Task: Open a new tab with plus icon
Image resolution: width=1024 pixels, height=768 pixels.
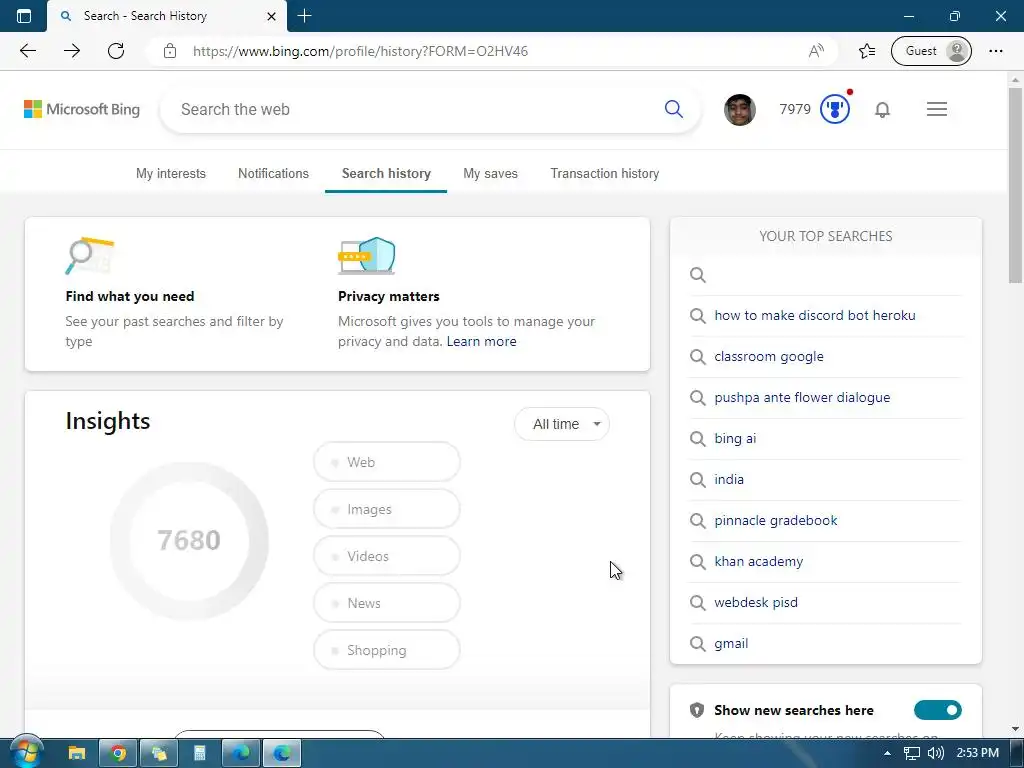Action: pos(304,16)
